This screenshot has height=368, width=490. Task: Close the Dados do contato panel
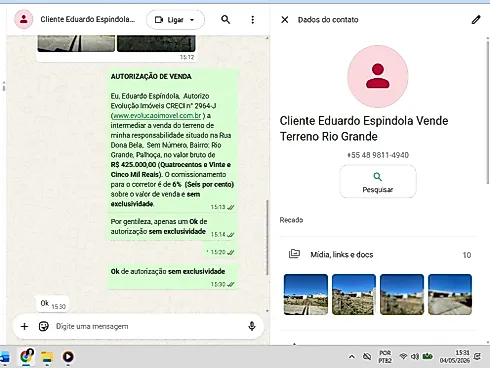pyautogui.click(x=285, y=20)
